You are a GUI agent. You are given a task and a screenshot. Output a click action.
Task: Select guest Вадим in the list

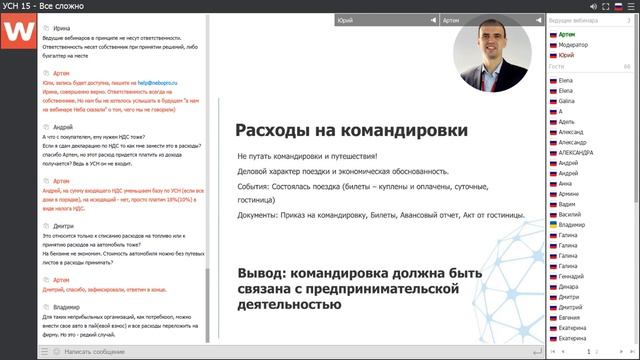[x=567, y=204]
